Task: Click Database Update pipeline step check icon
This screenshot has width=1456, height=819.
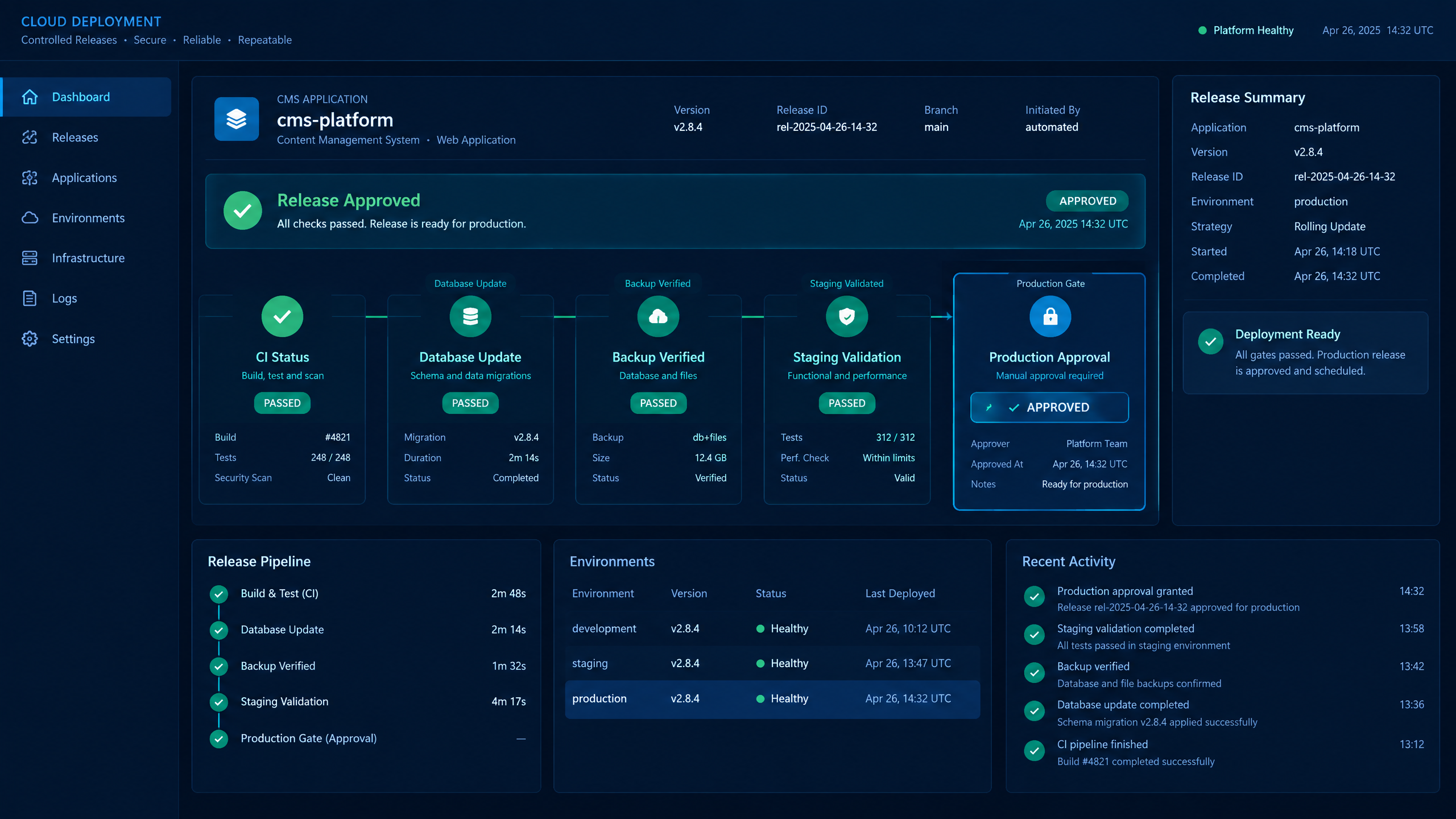Action: pos(219,630)
